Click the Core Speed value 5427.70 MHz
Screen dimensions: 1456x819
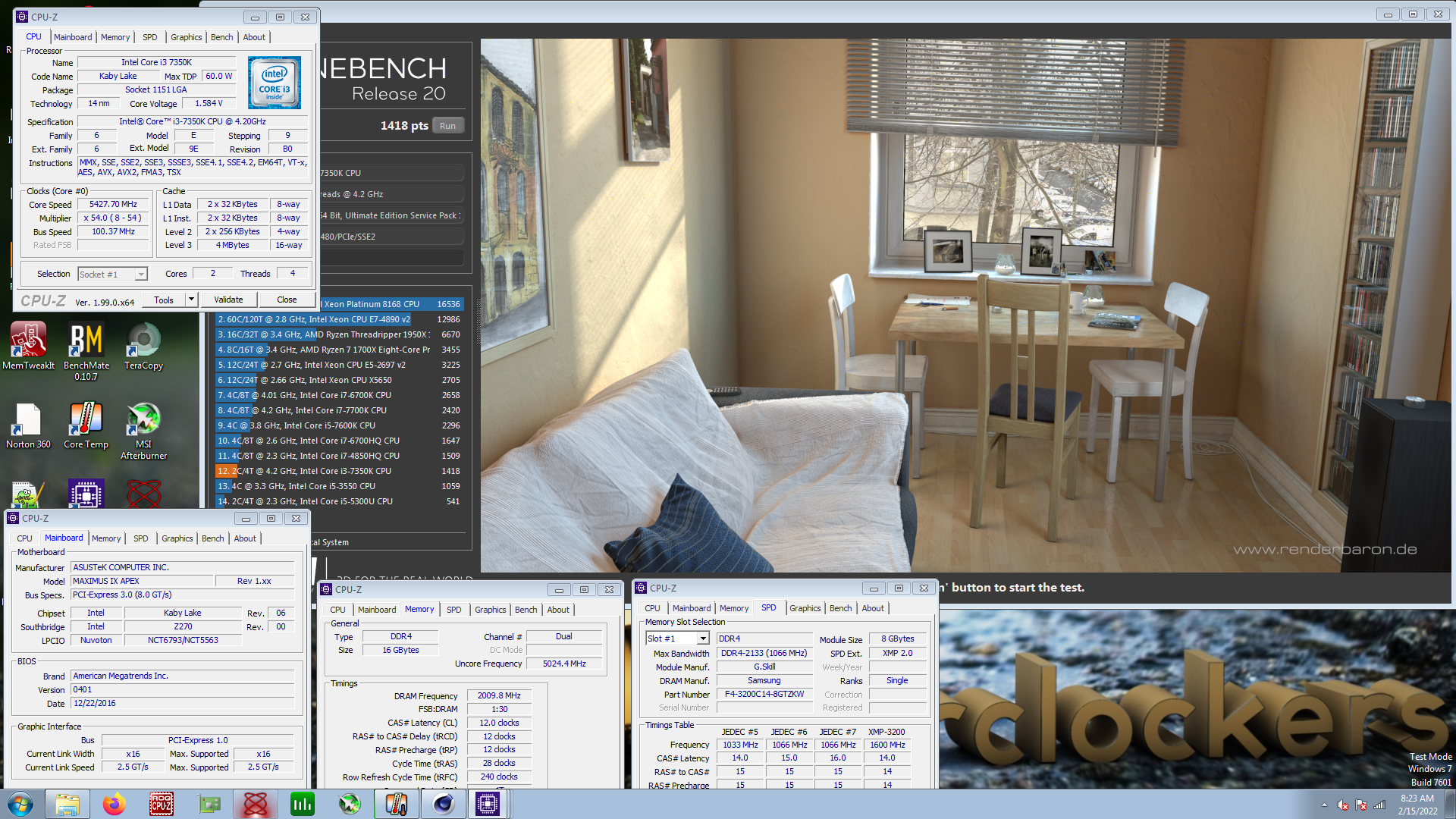coord(113,204)
